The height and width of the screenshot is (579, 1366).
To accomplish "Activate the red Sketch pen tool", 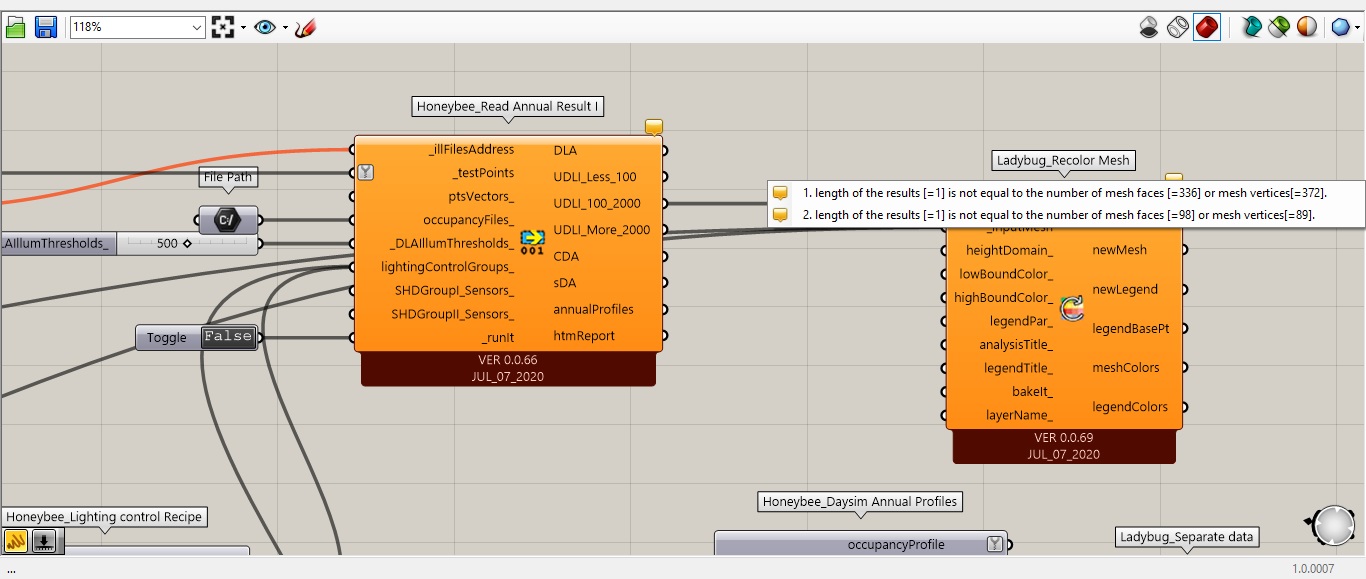I will pos(306,27).
